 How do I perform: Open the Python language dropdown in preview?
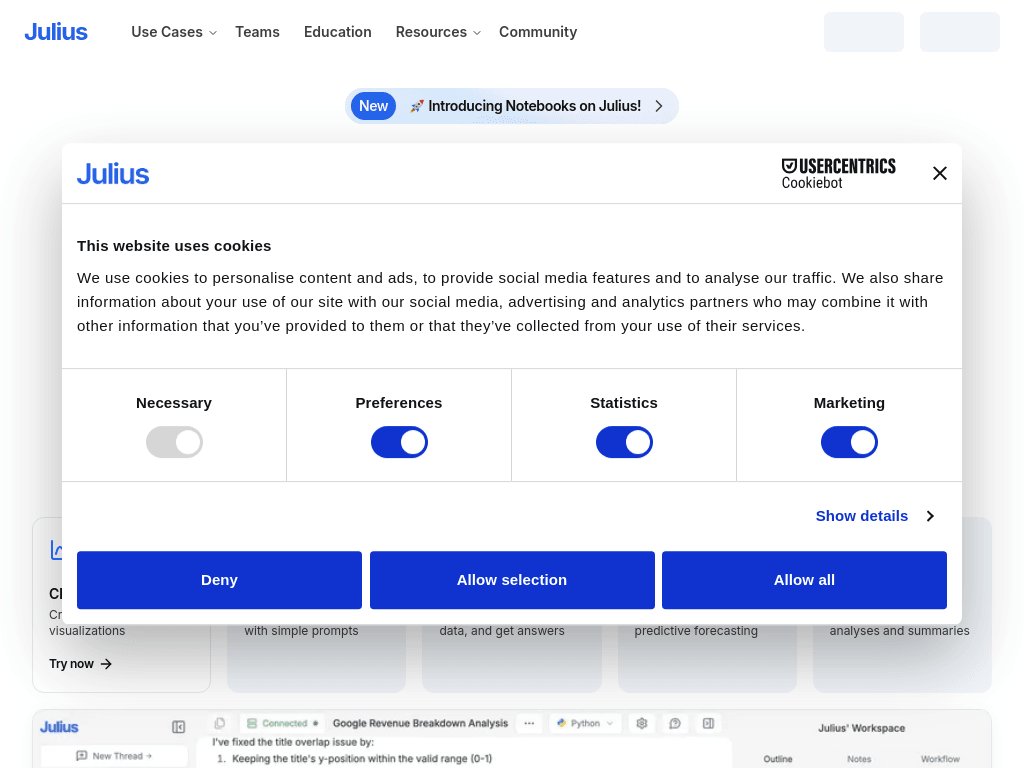pos(585,723)
